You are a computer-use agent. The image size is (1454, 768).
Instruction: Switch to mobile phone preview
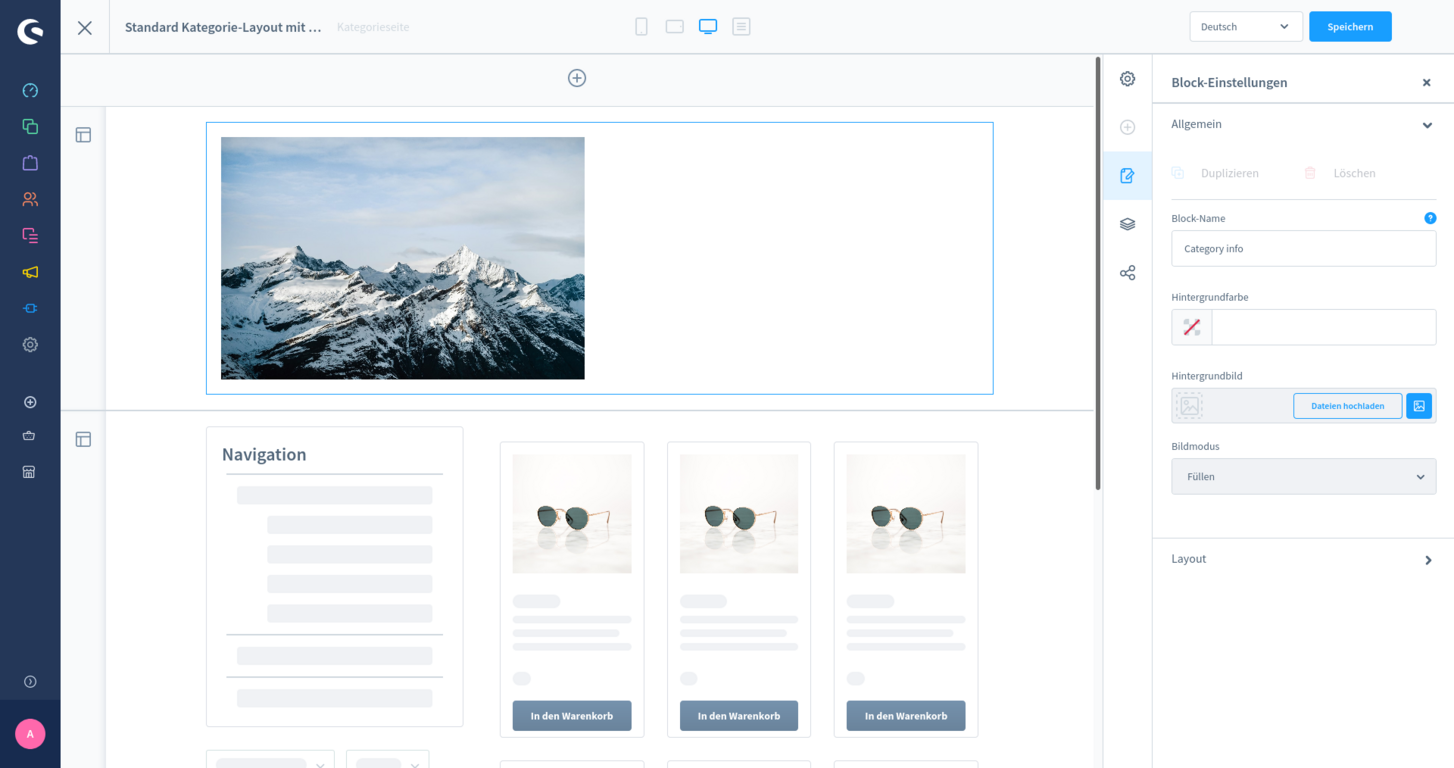point(641,27)
